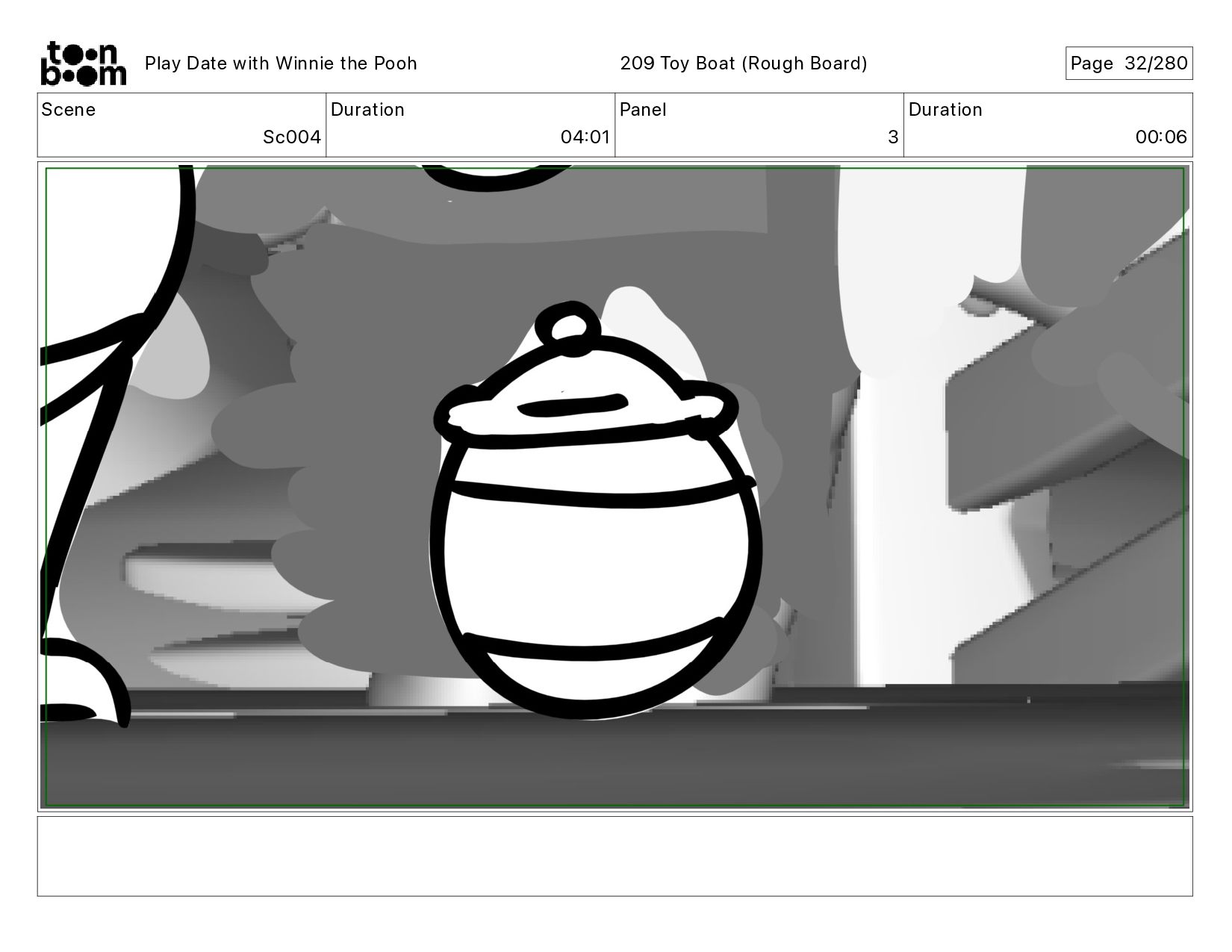Click the 'Scene' column label
Screen dimensions: 1232x952
point(69,110)
